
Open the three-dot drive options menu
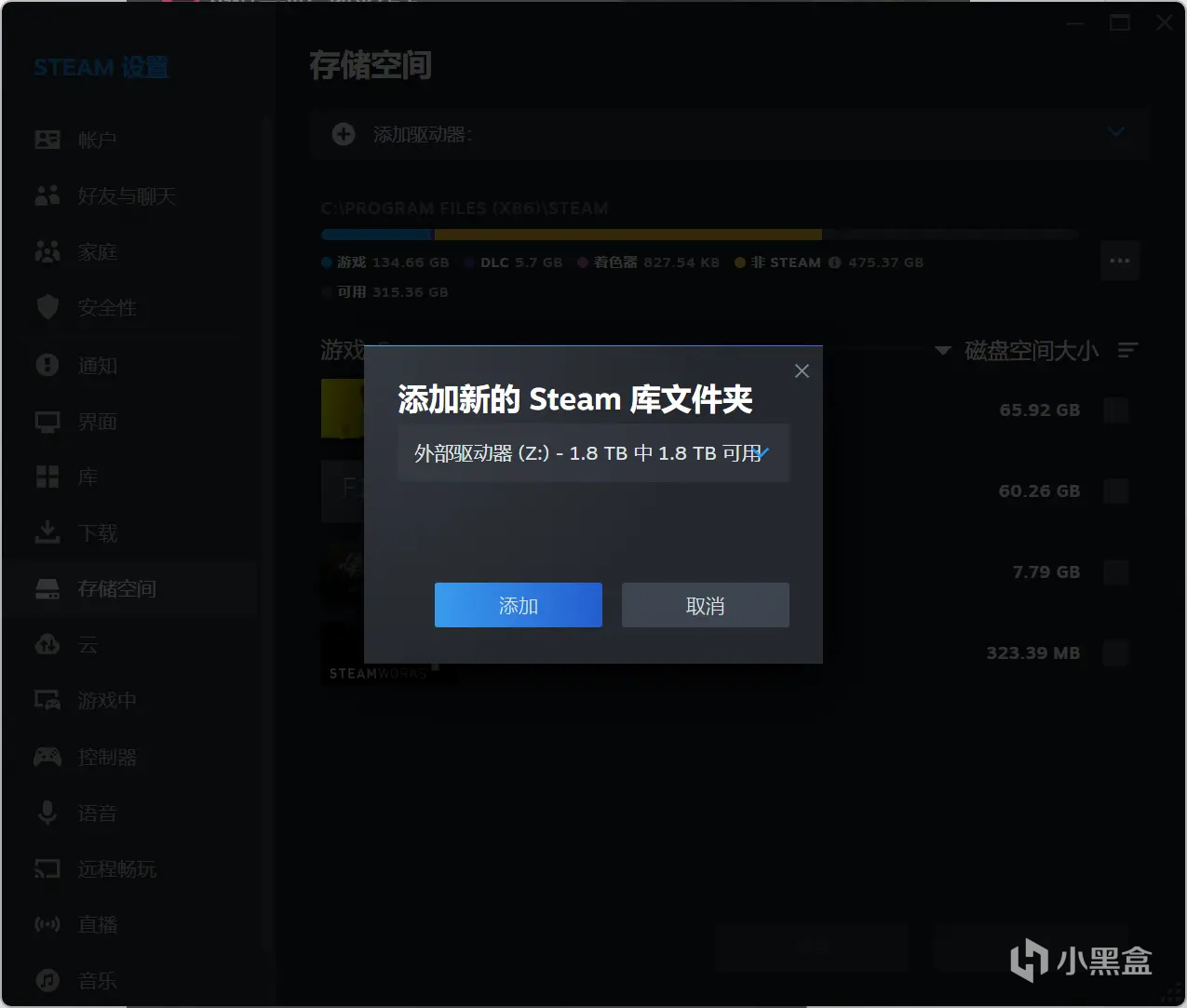click(1120, 261)
